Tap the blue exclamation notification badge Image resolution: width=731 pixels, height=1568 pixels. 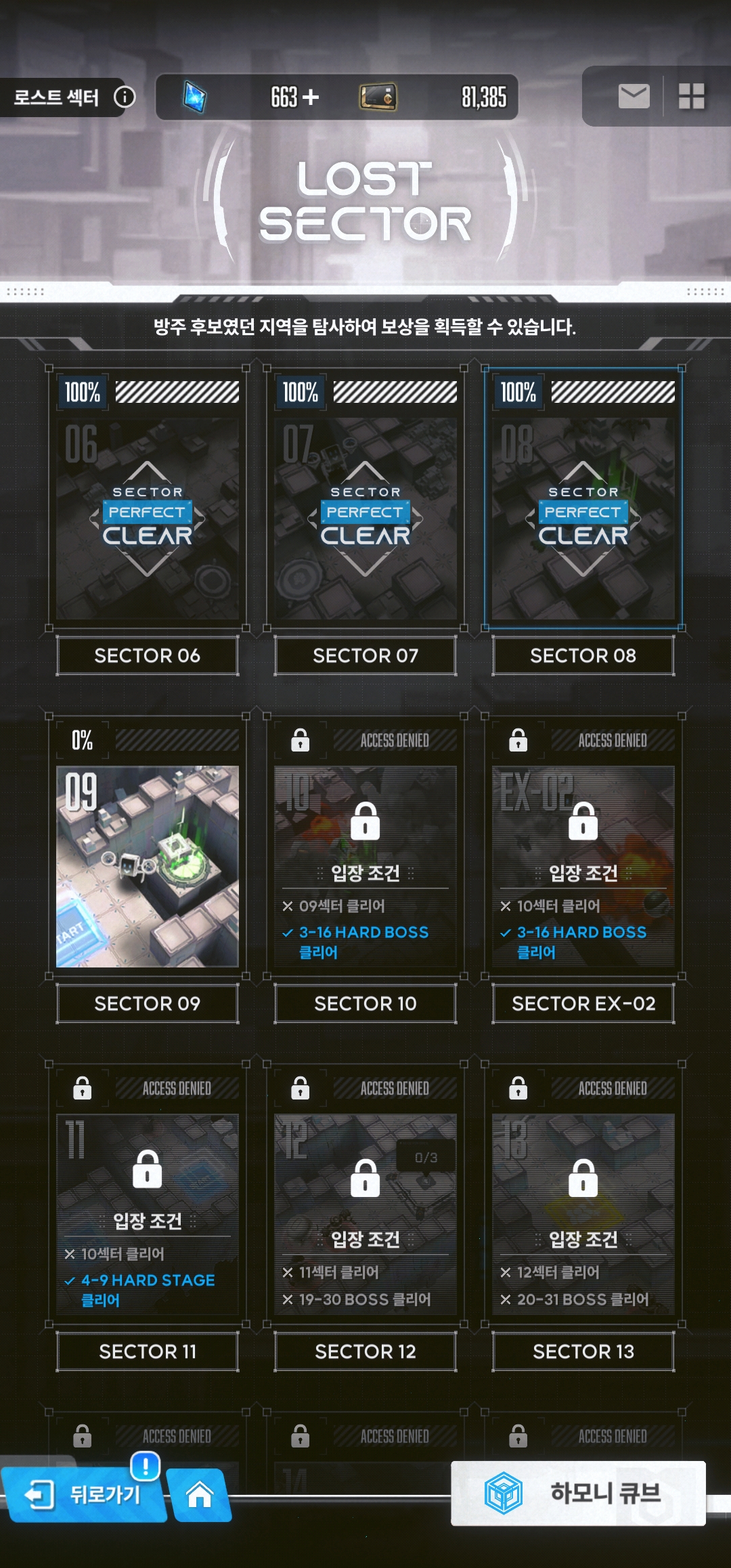click(145, 1466)
